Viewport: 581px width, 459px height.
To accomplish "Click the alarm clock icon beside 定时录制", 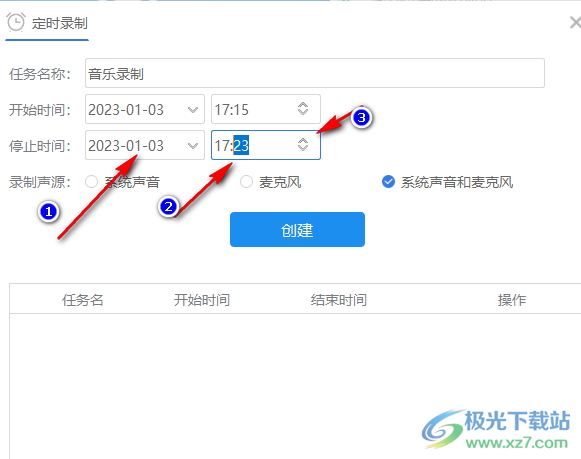I will (x=16, y=22).
